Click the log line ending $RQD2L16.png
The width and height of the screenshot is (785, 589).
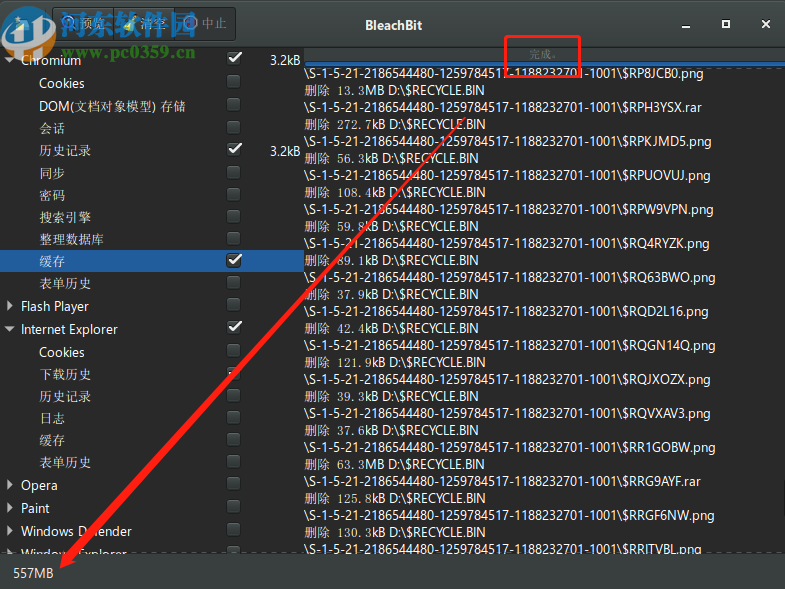(x=506, y=312)
